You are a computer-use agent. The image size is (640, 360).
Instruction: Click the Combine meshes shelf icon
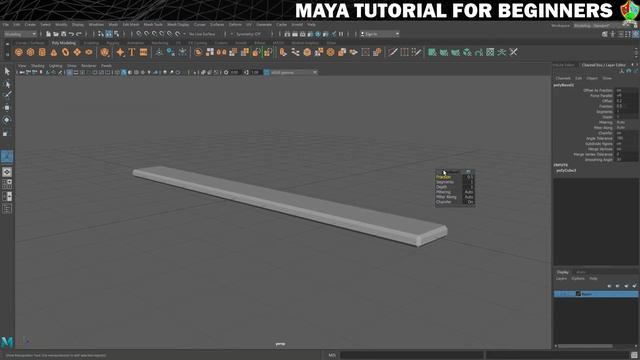(x=198, y=52)
